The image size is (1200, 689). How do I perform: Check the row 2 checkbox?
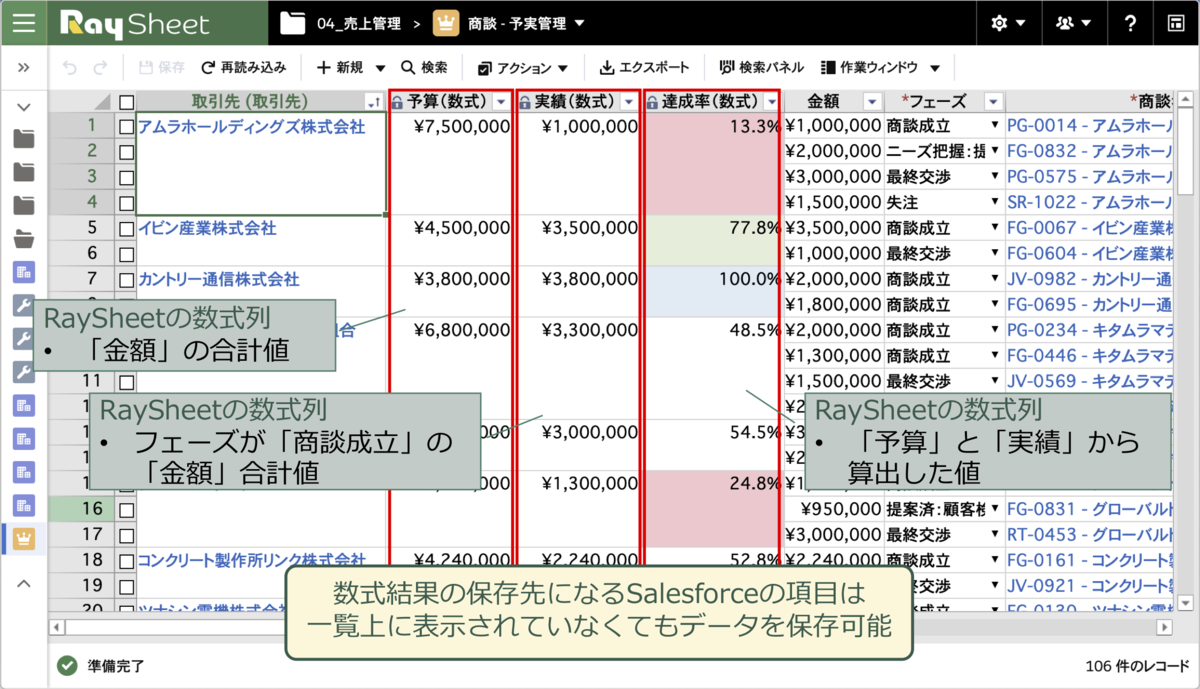[126, 152]
